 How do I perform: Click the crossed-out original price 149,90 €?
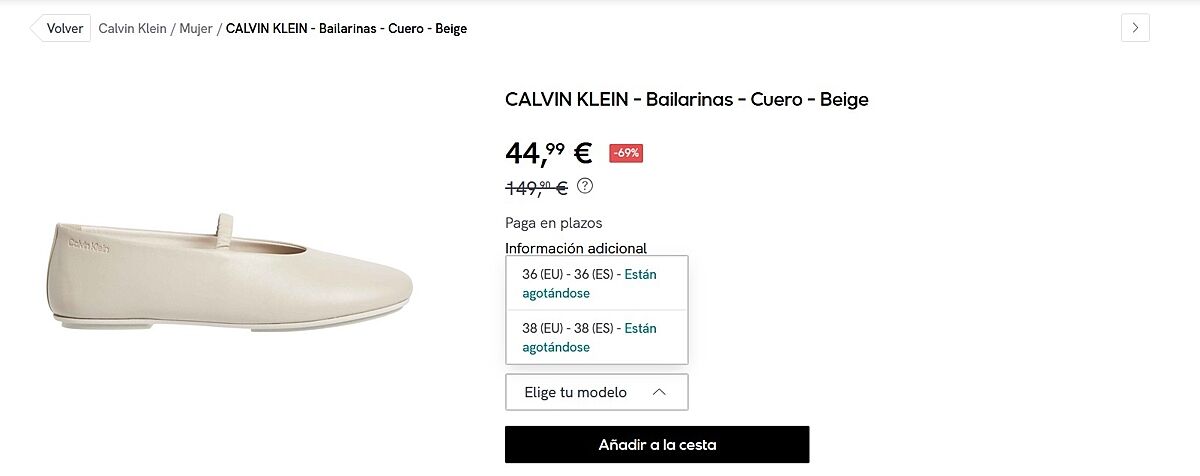(x=537, y=187)
